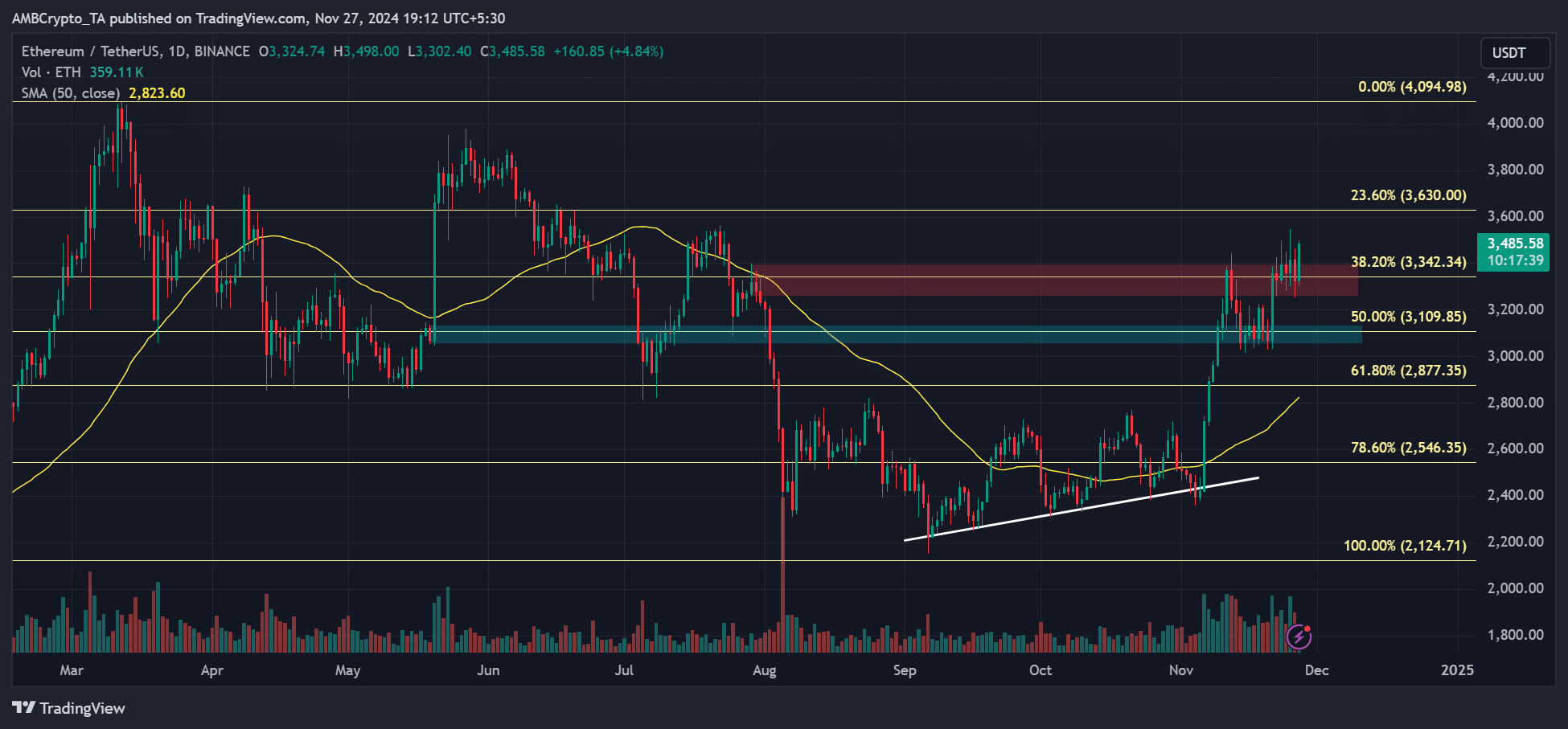Click the 2,400.00 price axis label
This screenshot has width=1568, height=729.
point(1516,495)
